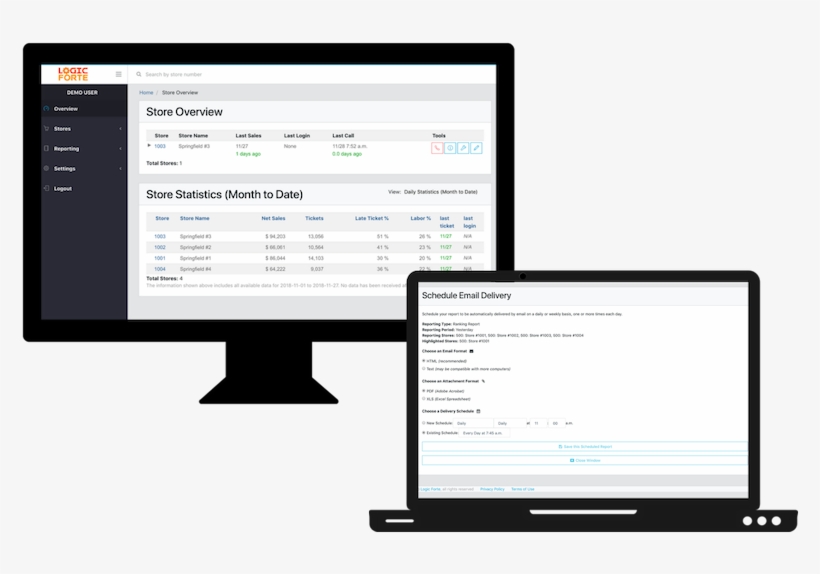
Task: Open store 1001 link in statistics table
Action: coord(160,258)
